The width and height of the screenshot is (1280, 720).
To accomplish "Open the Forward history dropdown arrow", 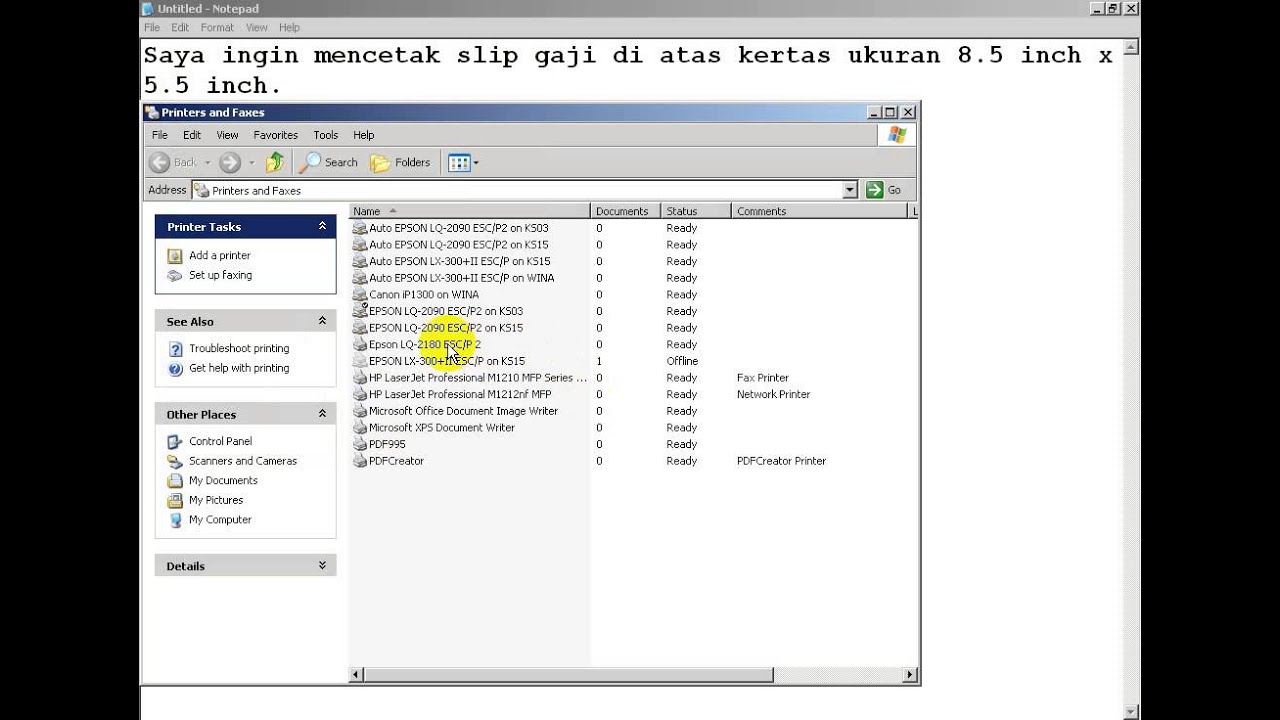I will click(251, 162).
